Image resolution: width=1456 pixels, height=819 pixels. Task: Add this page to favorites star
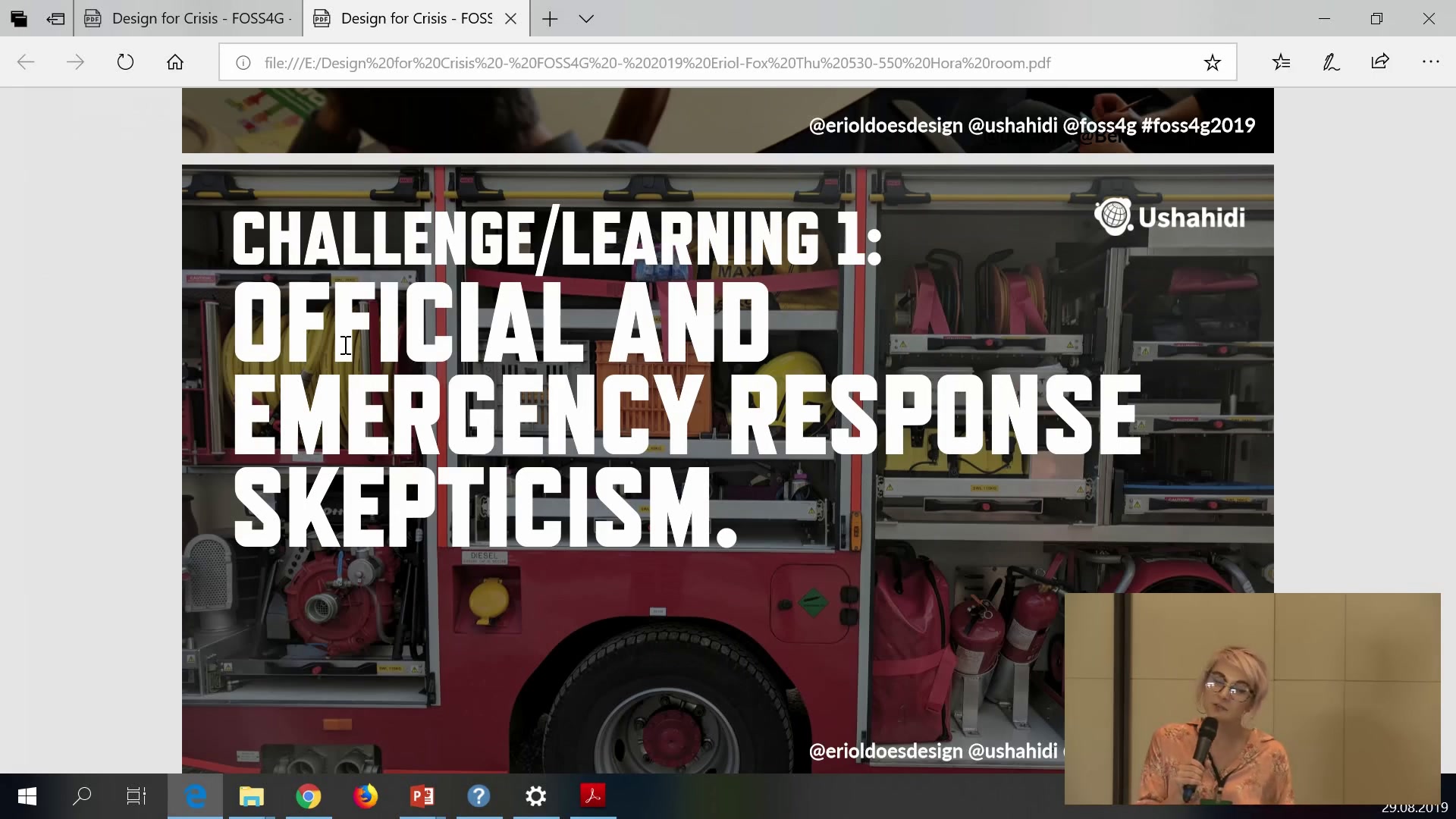(x=1213, y=63)
